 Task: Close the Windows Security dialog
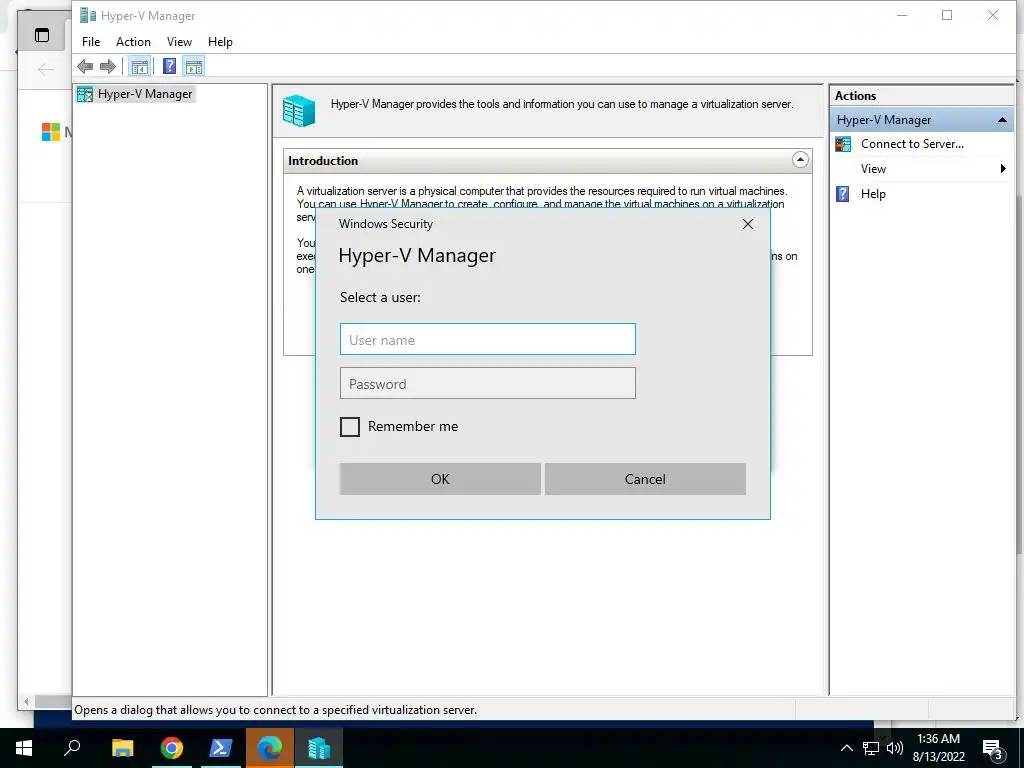point(748,224)
